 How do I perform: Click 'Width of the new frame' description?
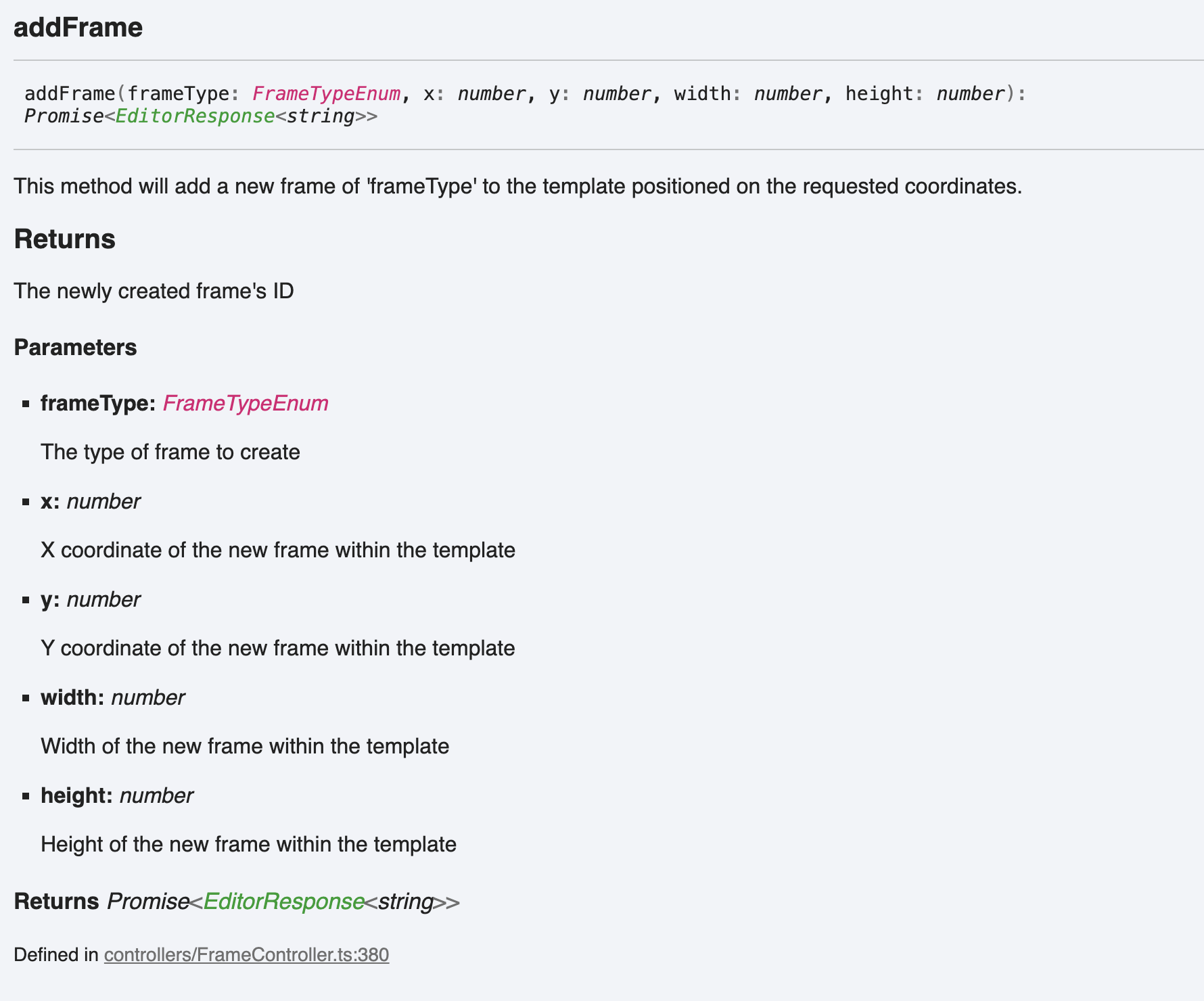point(245,746)
